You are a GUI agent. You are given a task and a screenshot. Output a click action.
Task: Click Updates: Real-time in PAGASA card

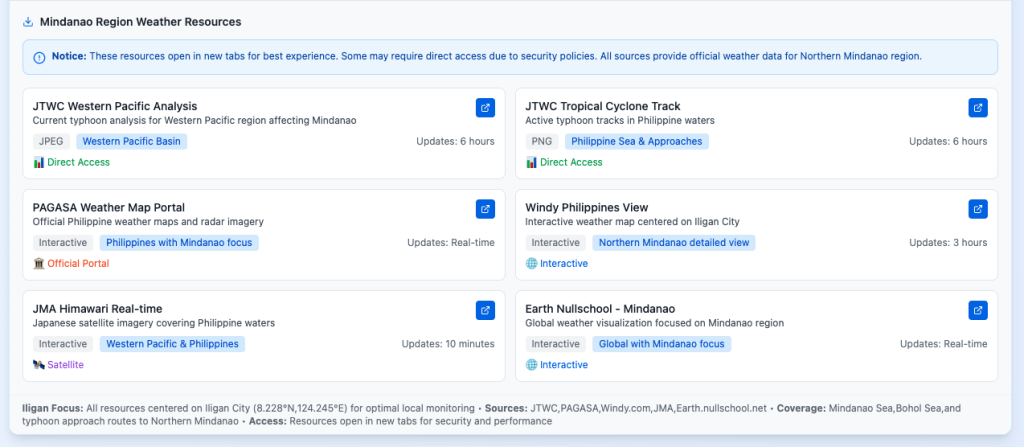(x=451, y=242)
